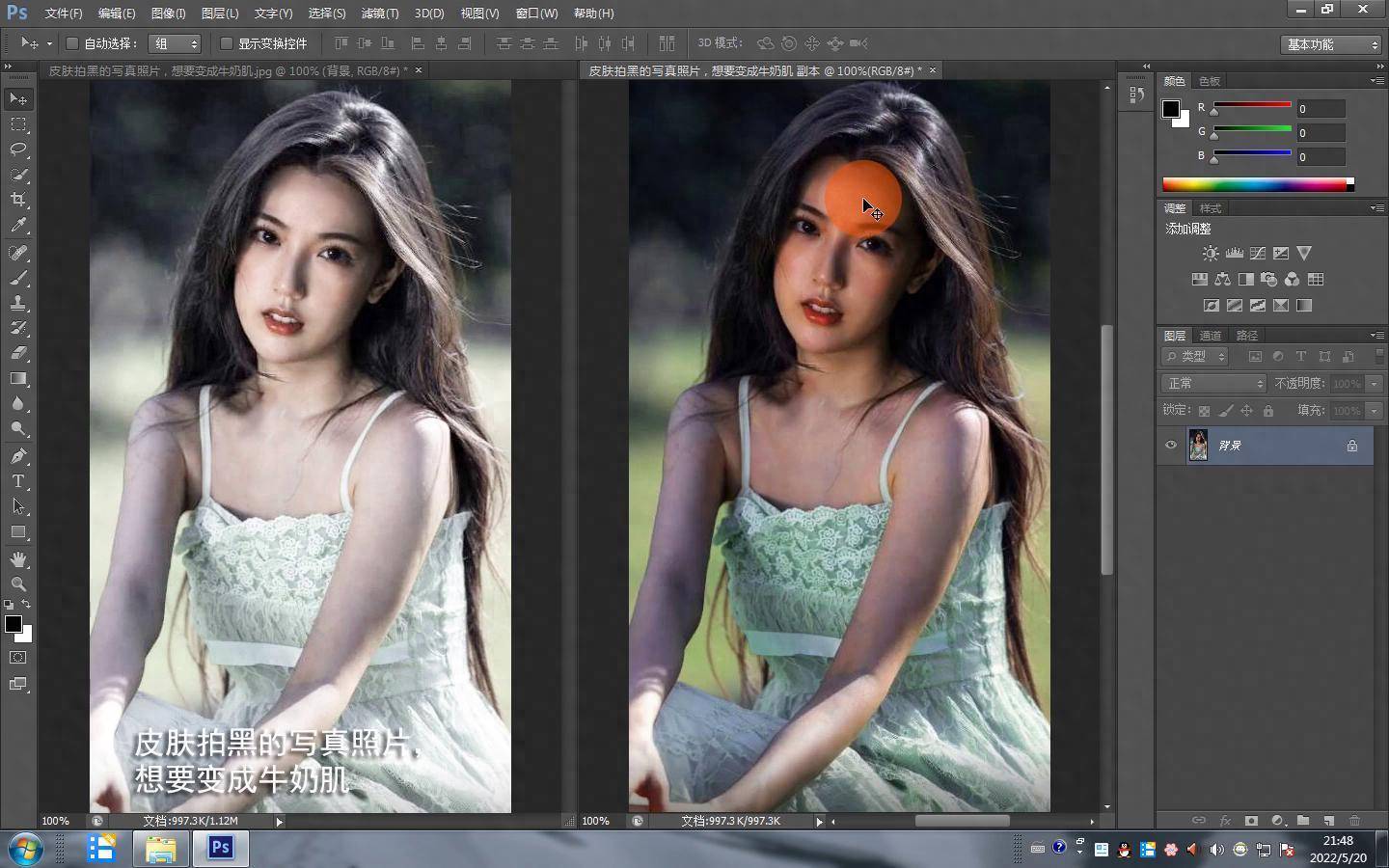Activate the Zoom tool
Viewport: 1389px width, 868px height.
[x=18, y=584]
